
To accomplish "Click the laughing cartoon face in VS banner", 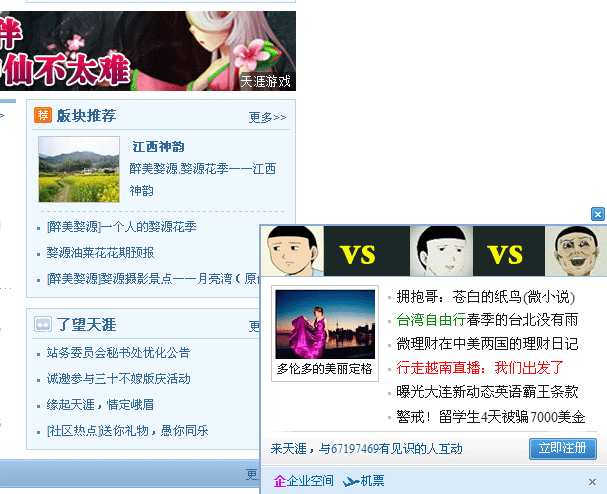I will click(x=576, y=251).
